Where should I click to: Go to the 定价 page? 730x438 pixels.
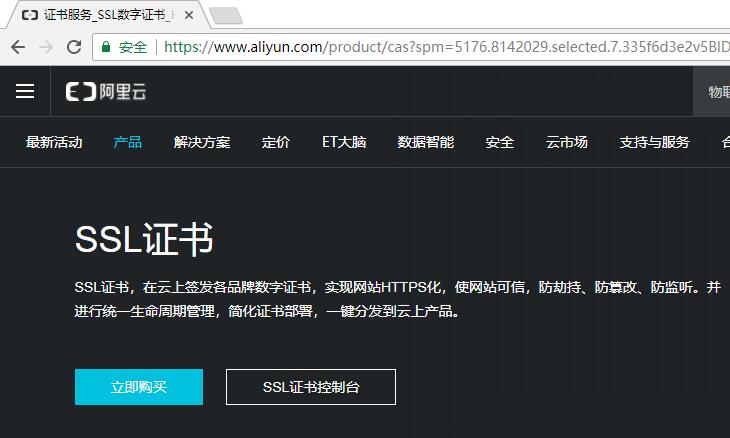[x=276, y=142]
